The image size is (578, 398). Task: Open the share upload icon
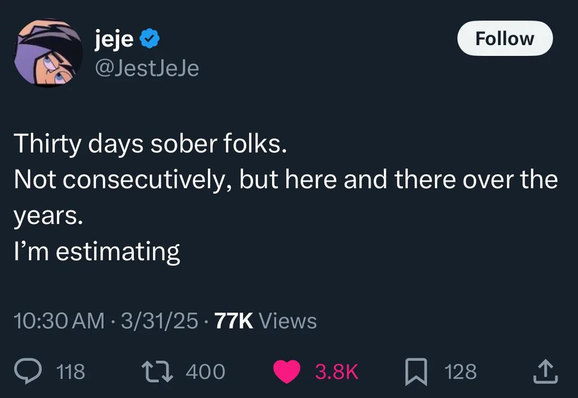pos(546,372)
